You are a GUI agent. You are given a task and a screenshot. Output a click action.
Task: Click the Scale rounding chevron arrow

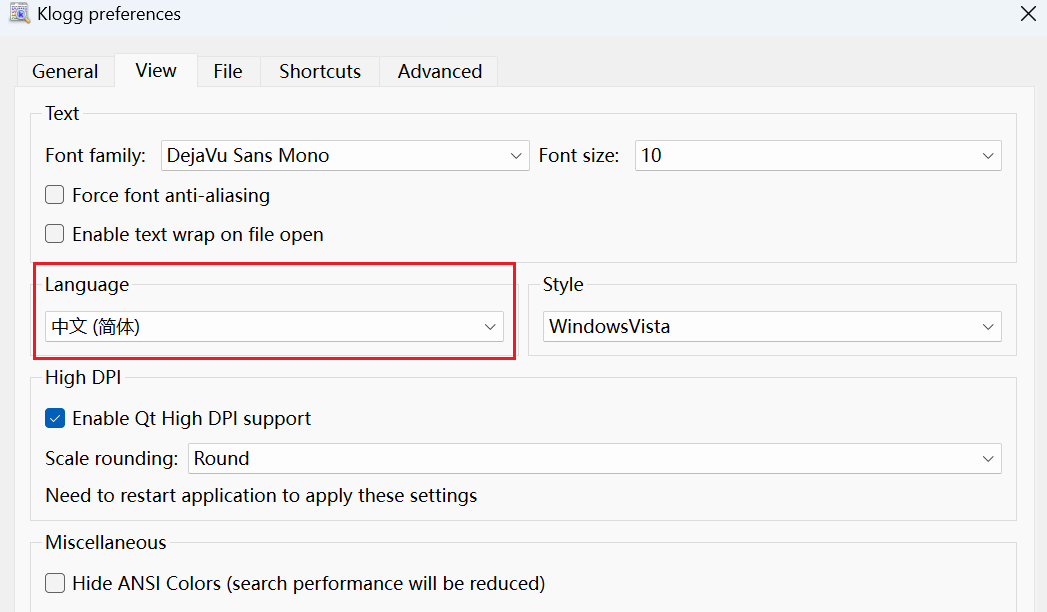pyautogui.click(x=989, y=459)
